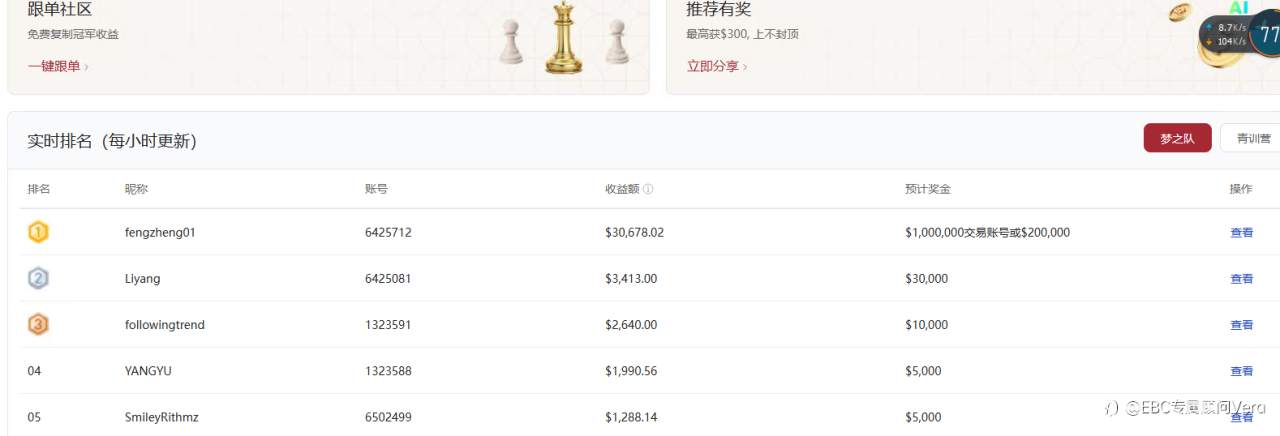Click the gold first-place medal icon
The height and width of the screenshot is (436, 1280).
coord(38,232)
